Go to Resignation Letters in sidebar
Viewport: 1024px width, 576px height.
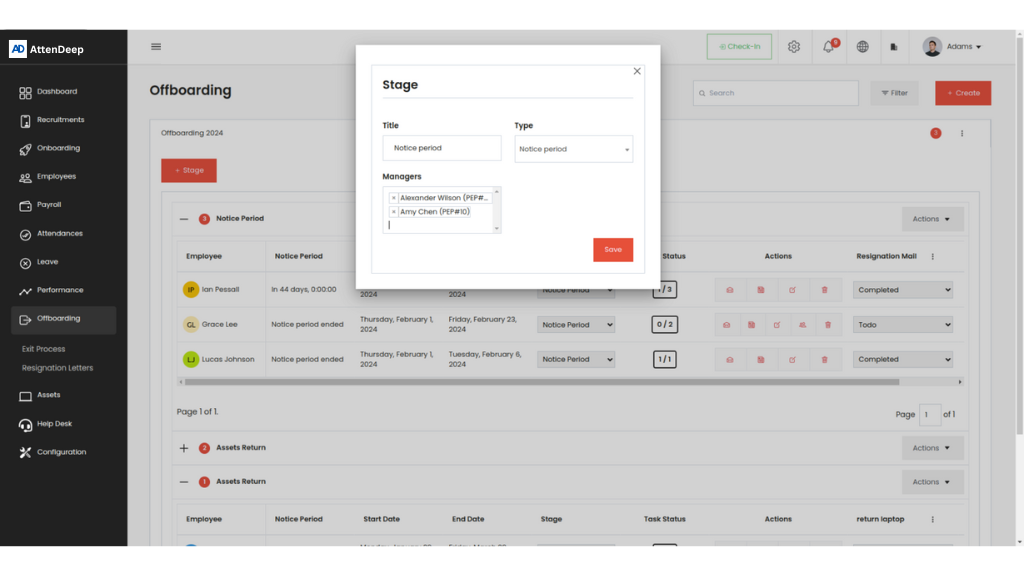57,368
